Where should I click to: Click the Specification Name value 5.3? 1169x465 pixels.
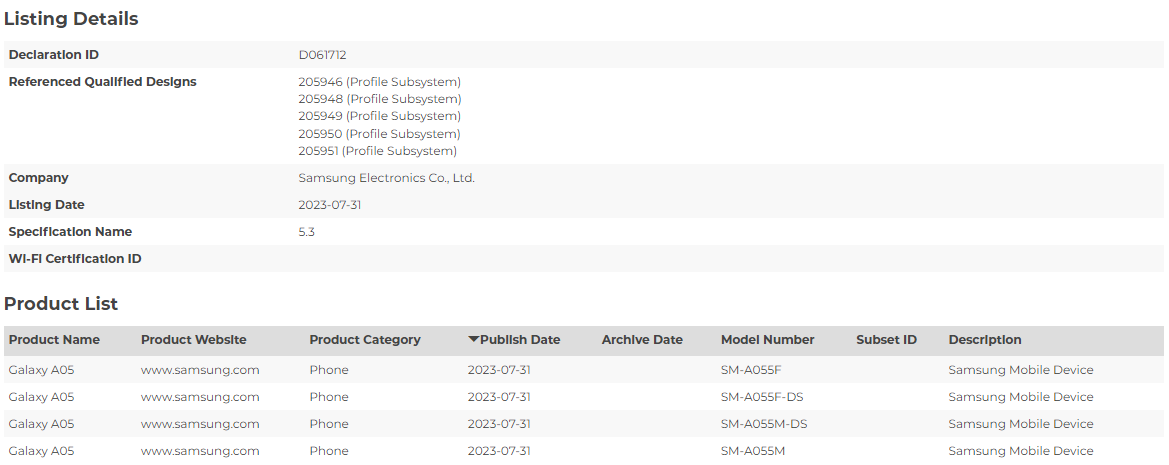pyautogui.click(x=306, y=232)
